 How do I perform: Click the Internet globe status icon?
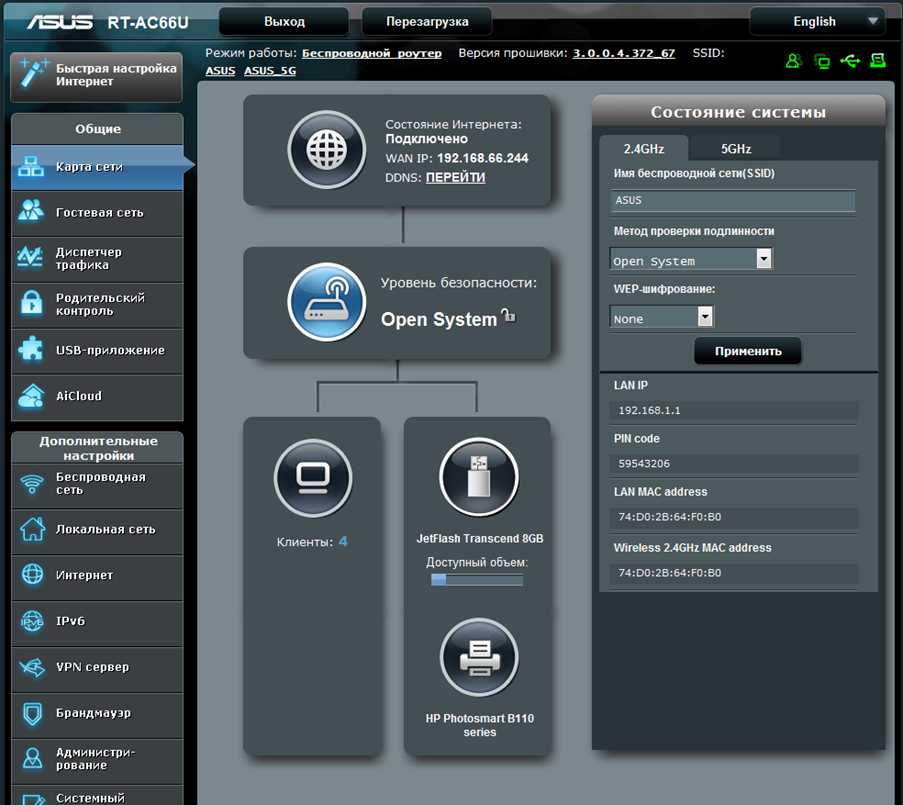coord(327,149)
